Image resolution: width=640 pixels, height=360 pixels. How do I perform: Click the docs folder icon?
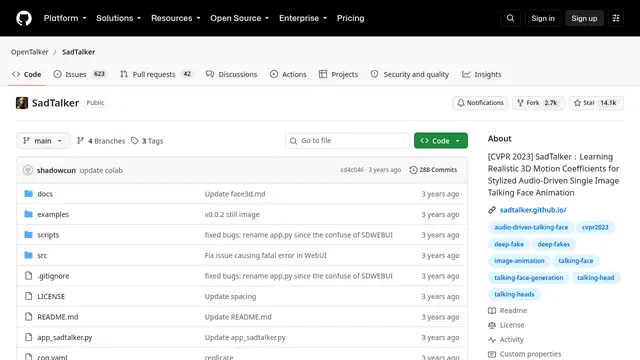click(28, 193)
